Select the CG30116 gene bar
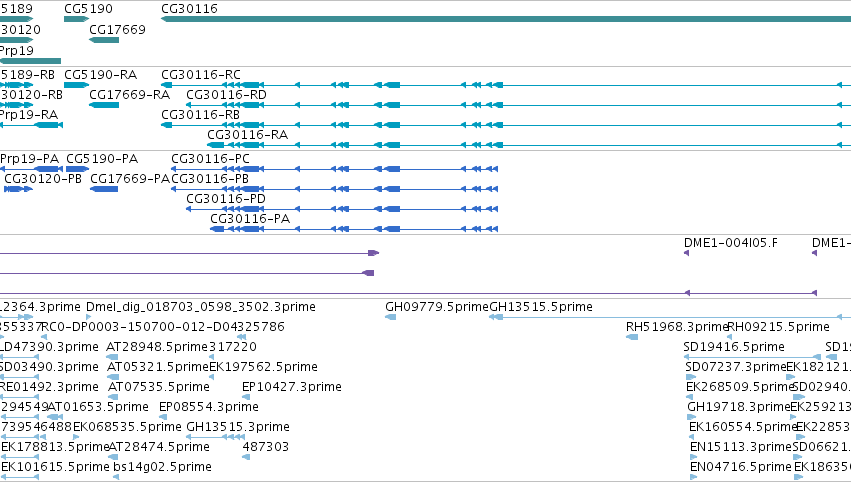 [x=506, y=19]
